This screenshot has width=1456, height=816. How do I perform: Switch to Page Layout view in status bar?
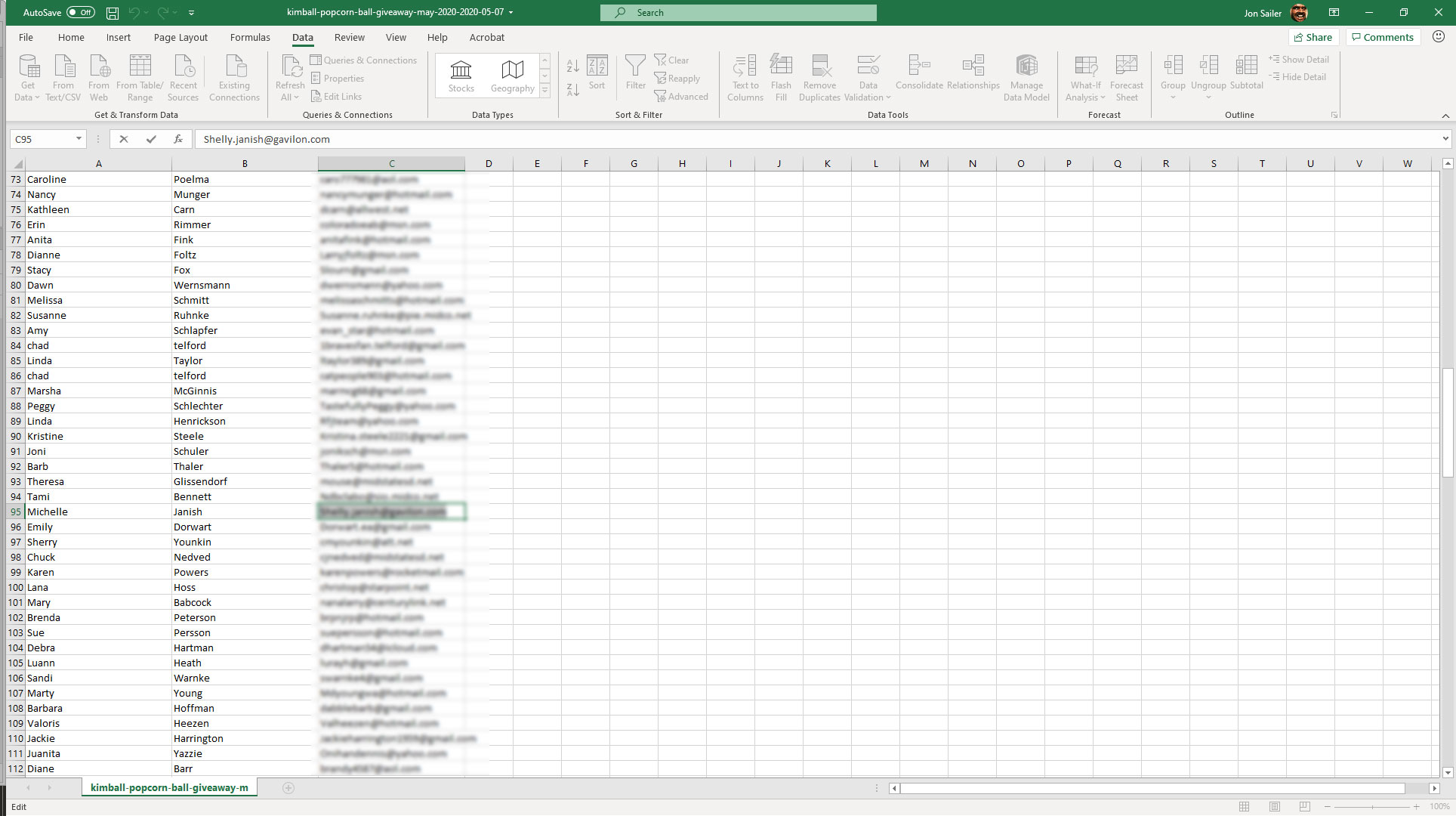tap(1275, 806)
